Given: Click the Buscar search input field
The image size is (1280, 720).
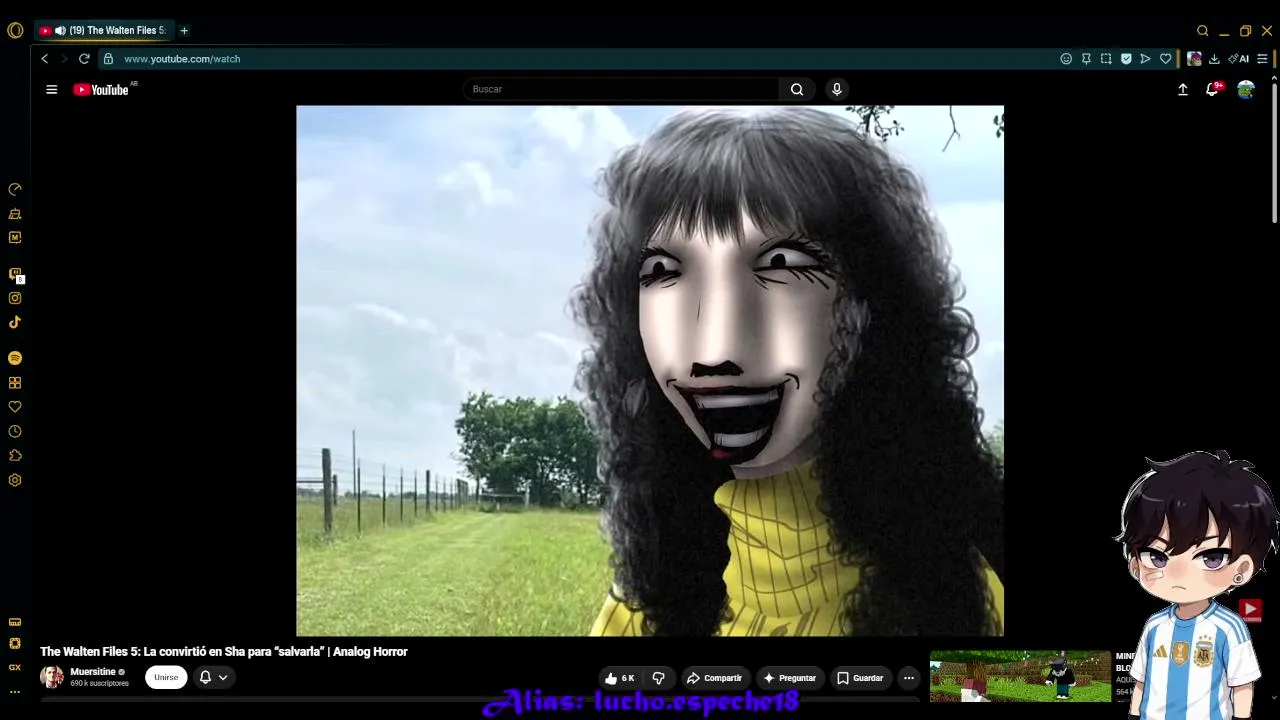Looking at the screenshot, I should point(620,89).
